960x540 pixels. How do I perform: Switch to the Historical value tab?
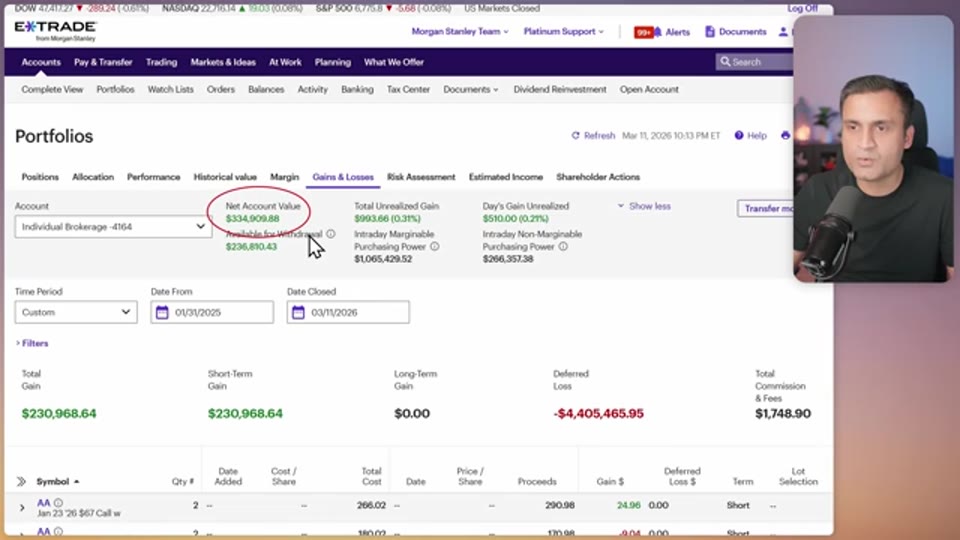click(x=225, y=177)
